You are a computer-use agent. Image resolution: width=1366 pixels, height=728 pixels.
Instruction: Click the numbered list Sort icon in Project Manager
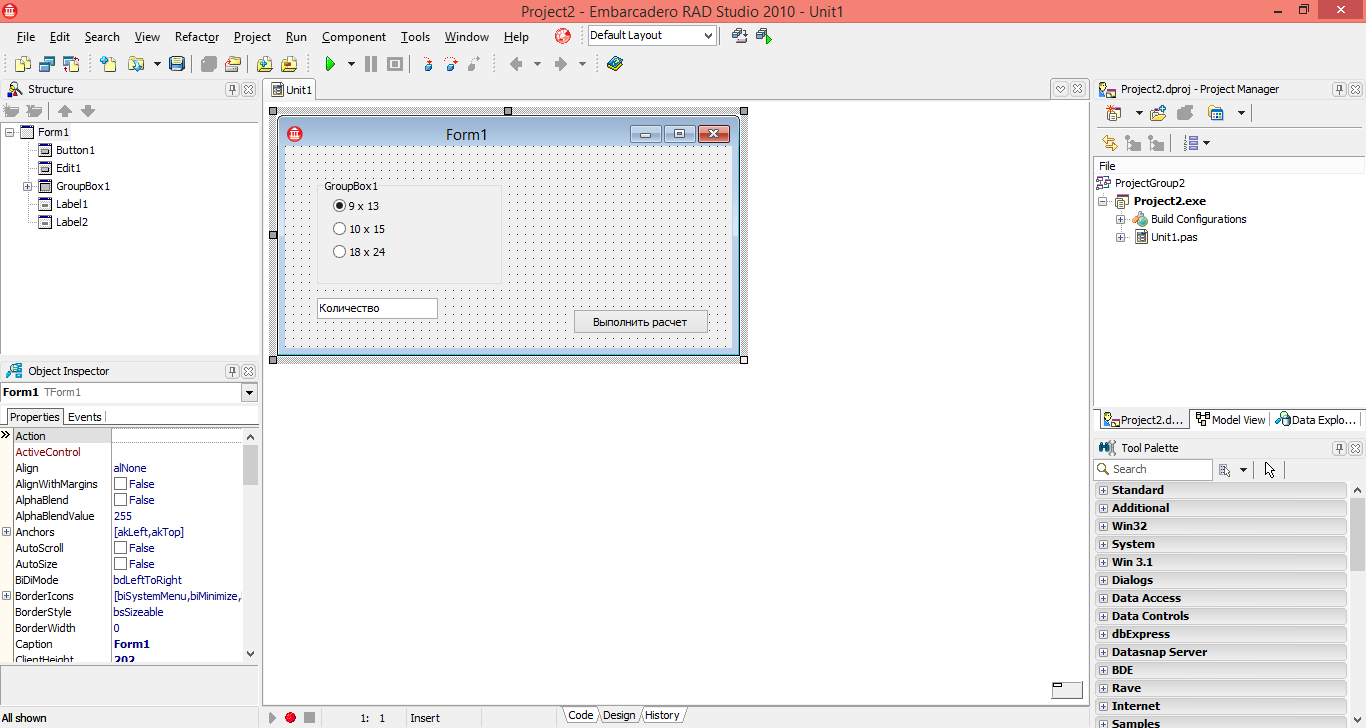click(x=1191, y=143)
